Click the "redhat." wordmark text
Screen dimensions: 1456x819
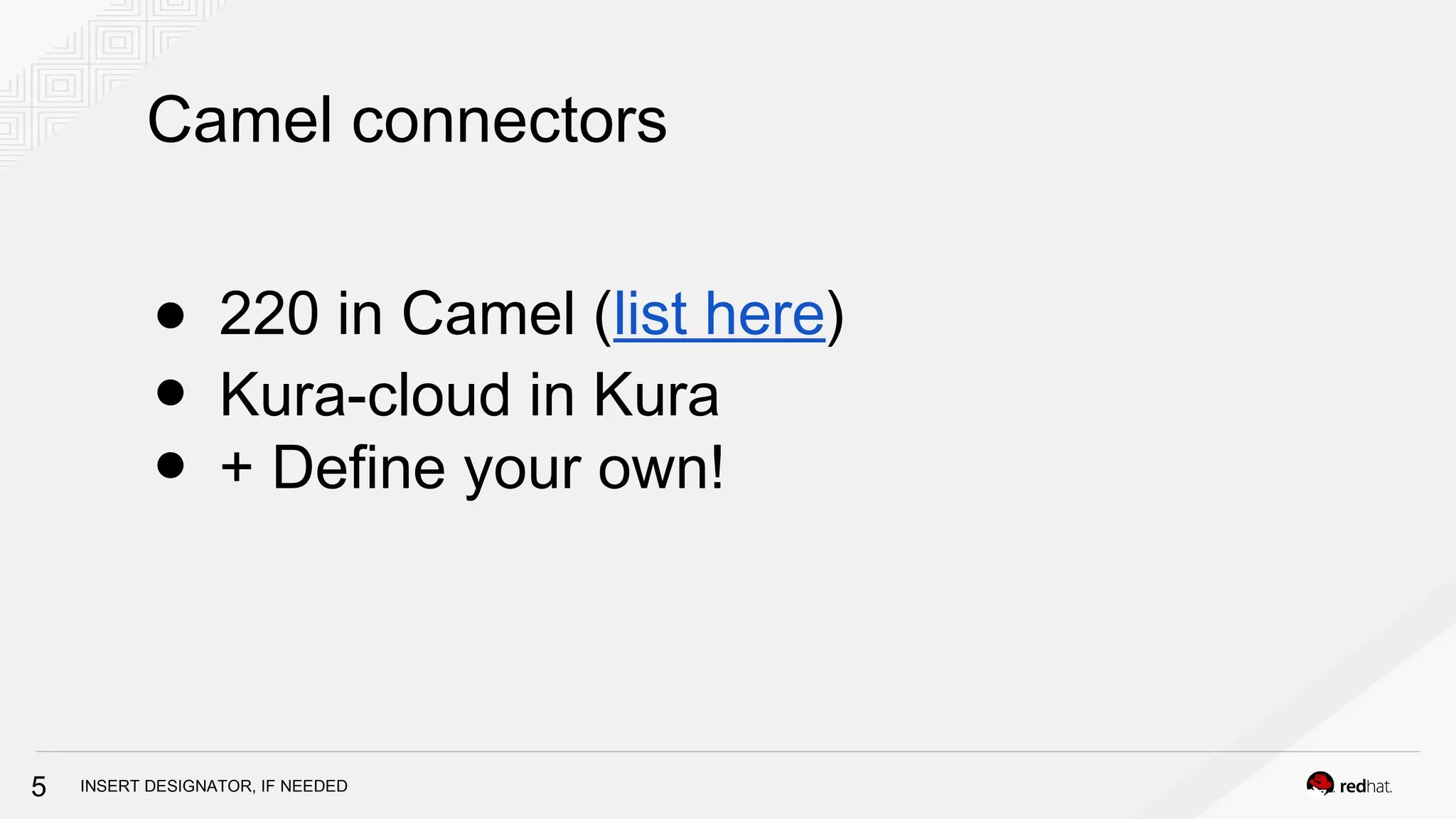point(1366,786)
